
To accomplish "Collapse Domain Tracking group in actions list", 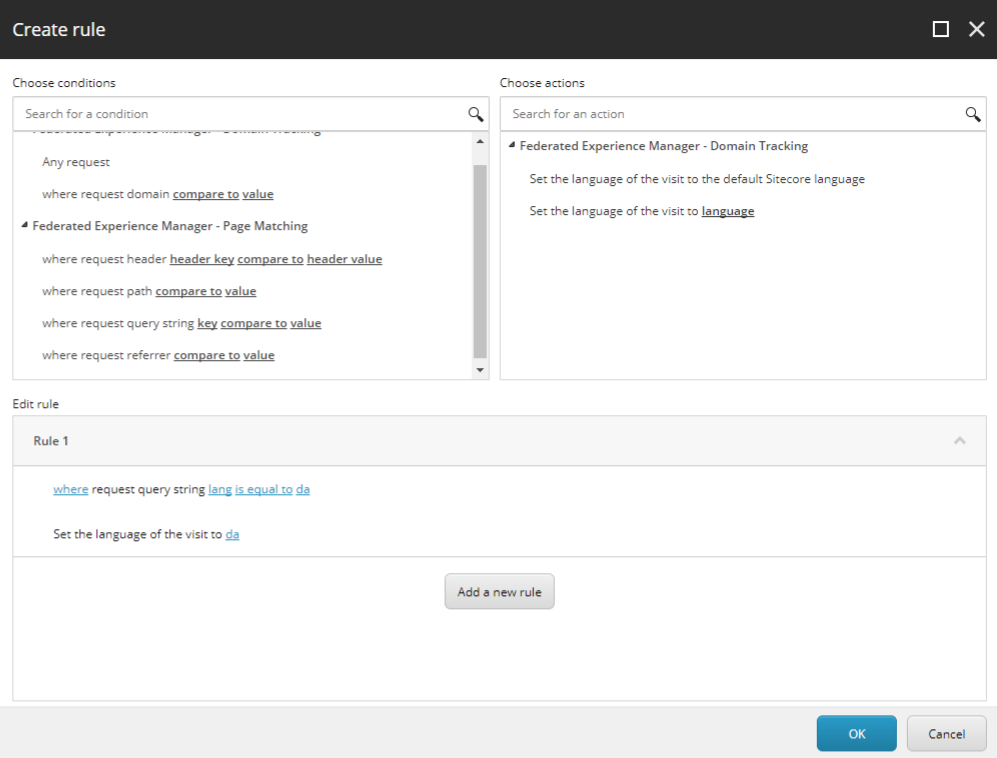I will click(x=512, y=146).
